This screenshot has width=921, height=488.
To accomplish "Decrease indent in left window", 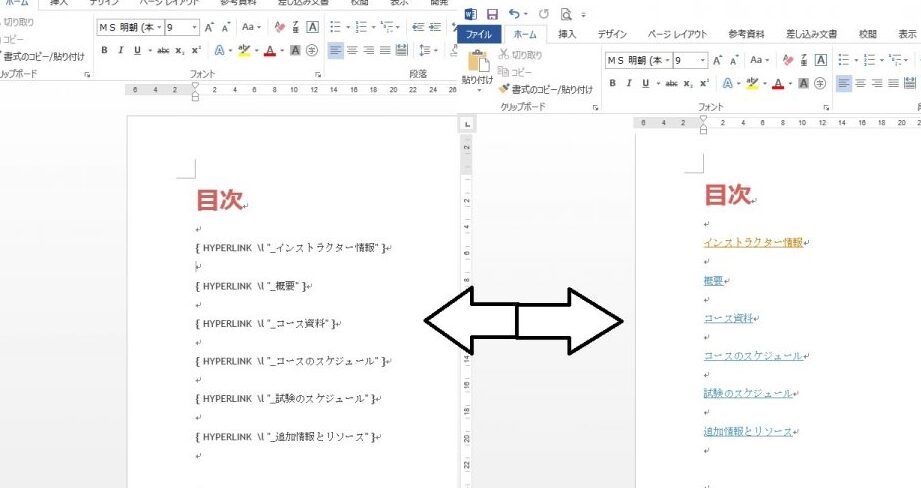I will click(x=418, y=27).
